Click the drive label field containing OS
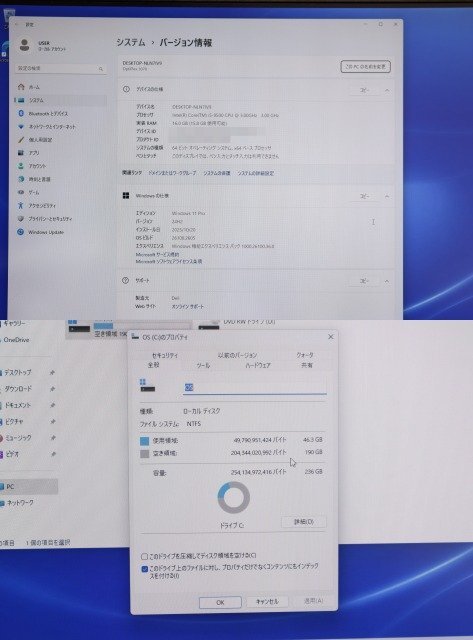The width and height of the screenshot is (473, 640). pyautogui.click(x=255, y=387)
